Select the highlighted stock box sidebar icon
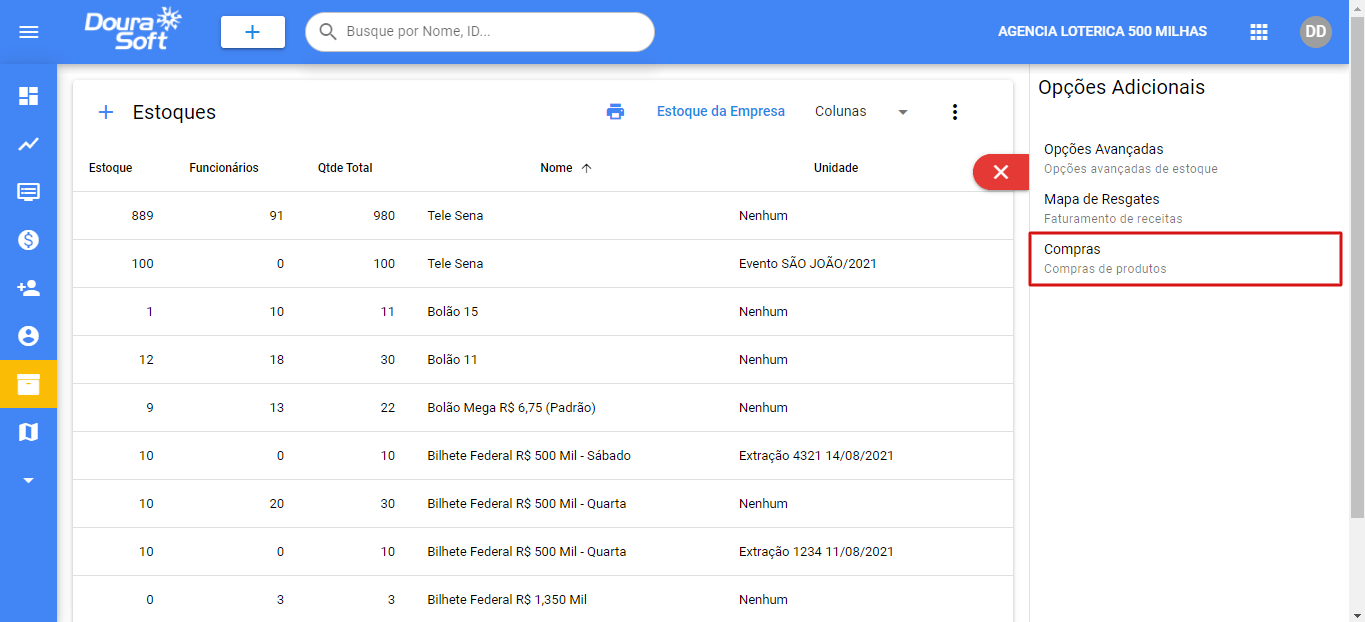The image size is (1365, 622). tap(29, 384)
